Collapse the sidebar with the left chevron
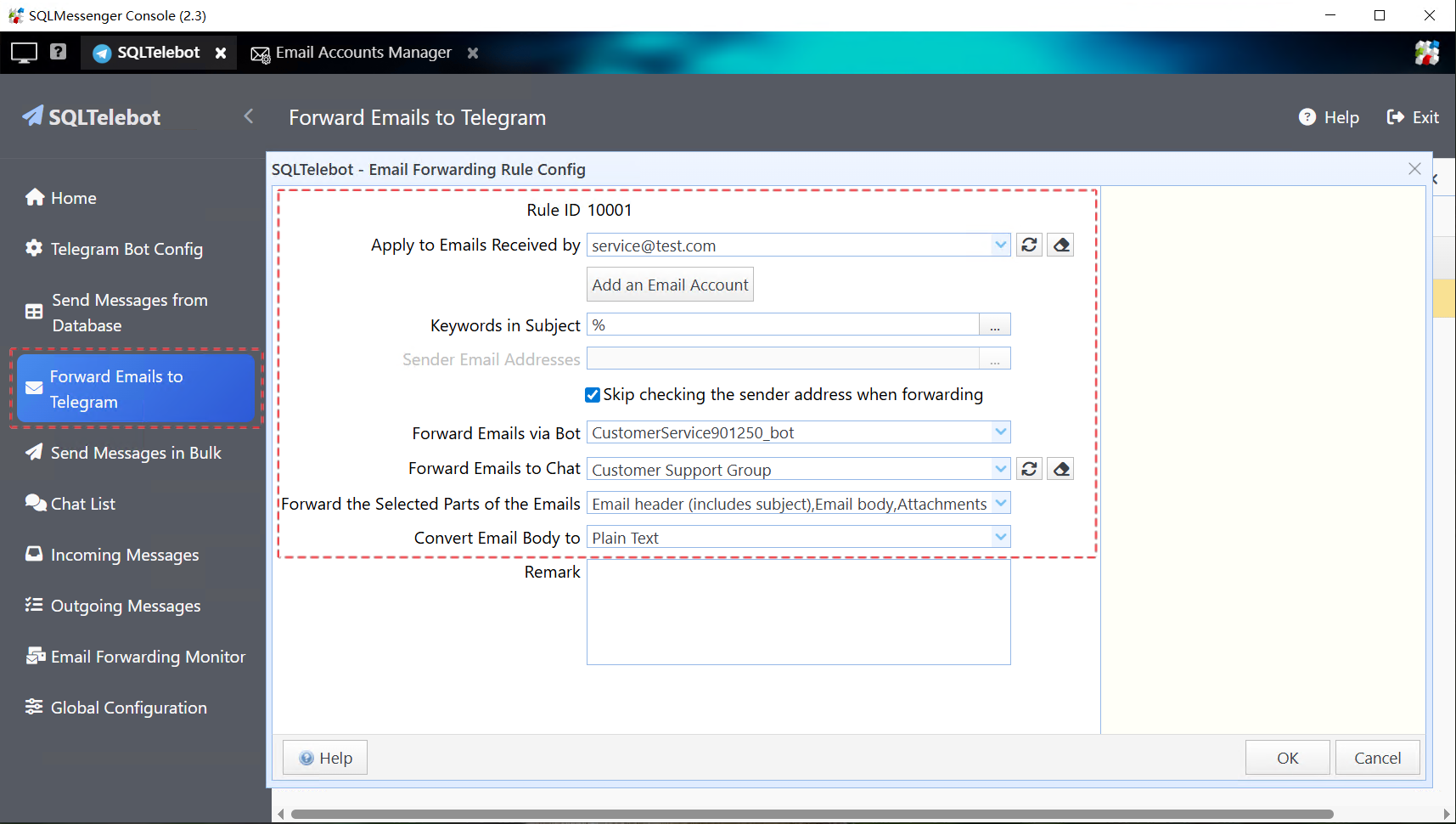 [x=249, y=116]
